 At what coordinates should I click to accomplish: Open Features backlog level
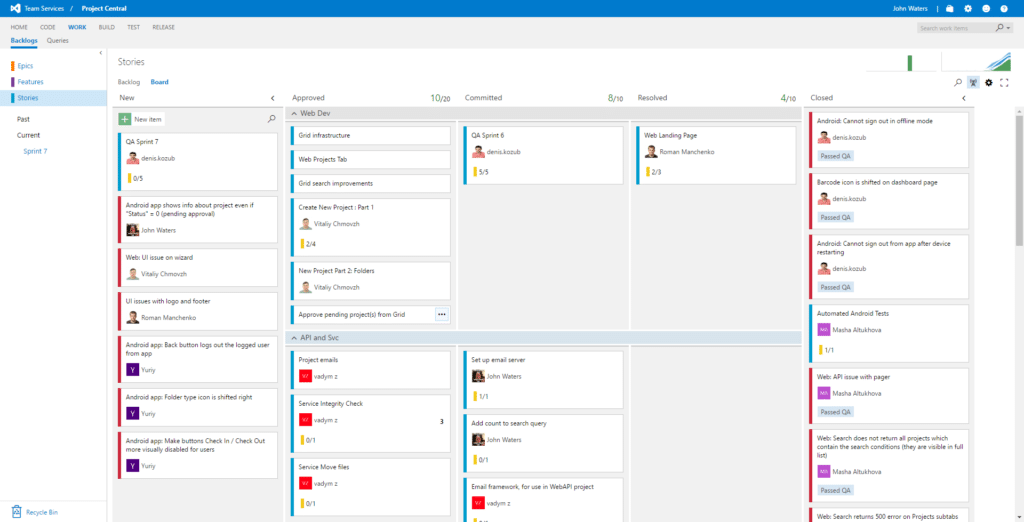click(x=31, y=82)
